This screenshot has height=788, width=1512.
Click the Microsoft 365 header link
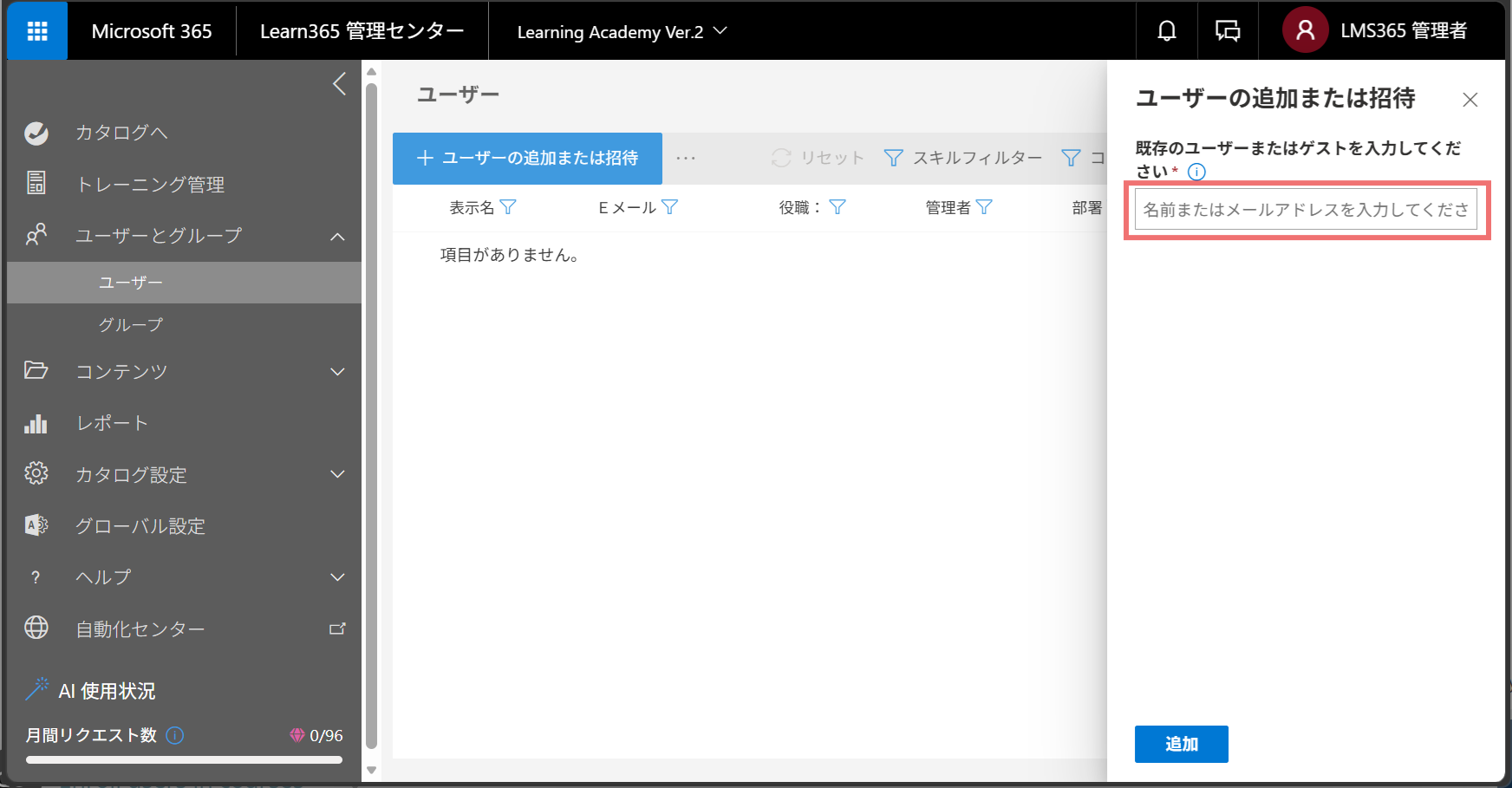click(152, 31)
